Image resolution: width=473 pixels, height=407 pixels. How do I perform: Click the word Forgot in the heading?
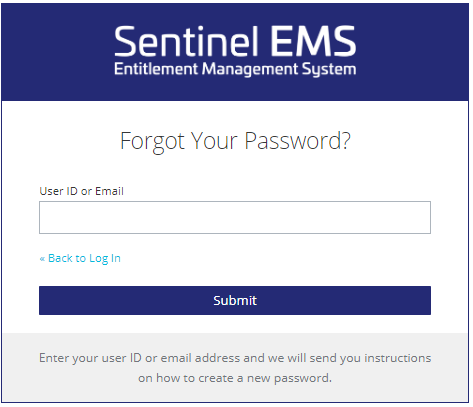(x=152, y=142)
